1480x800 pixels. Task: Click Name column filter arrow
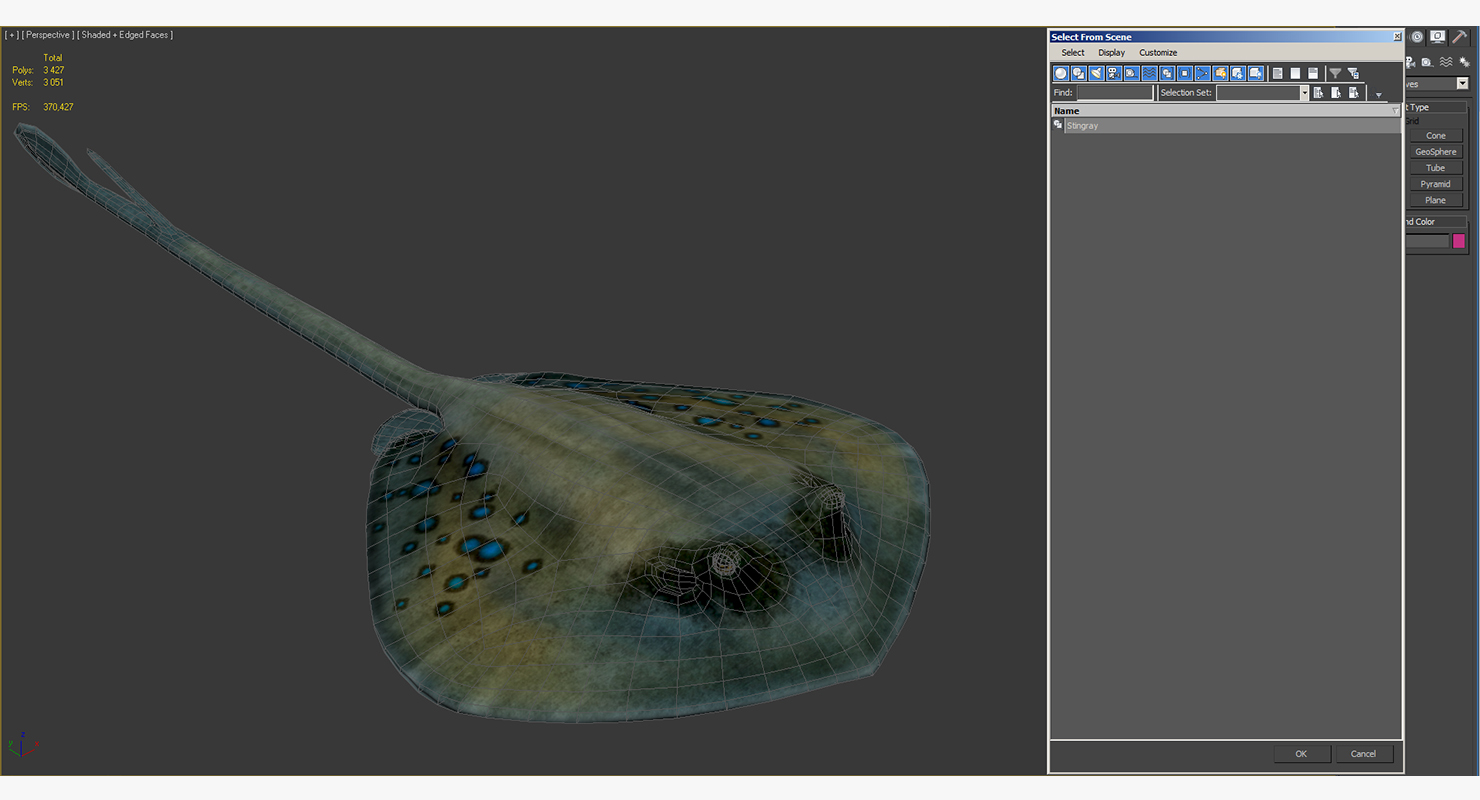1396,110
